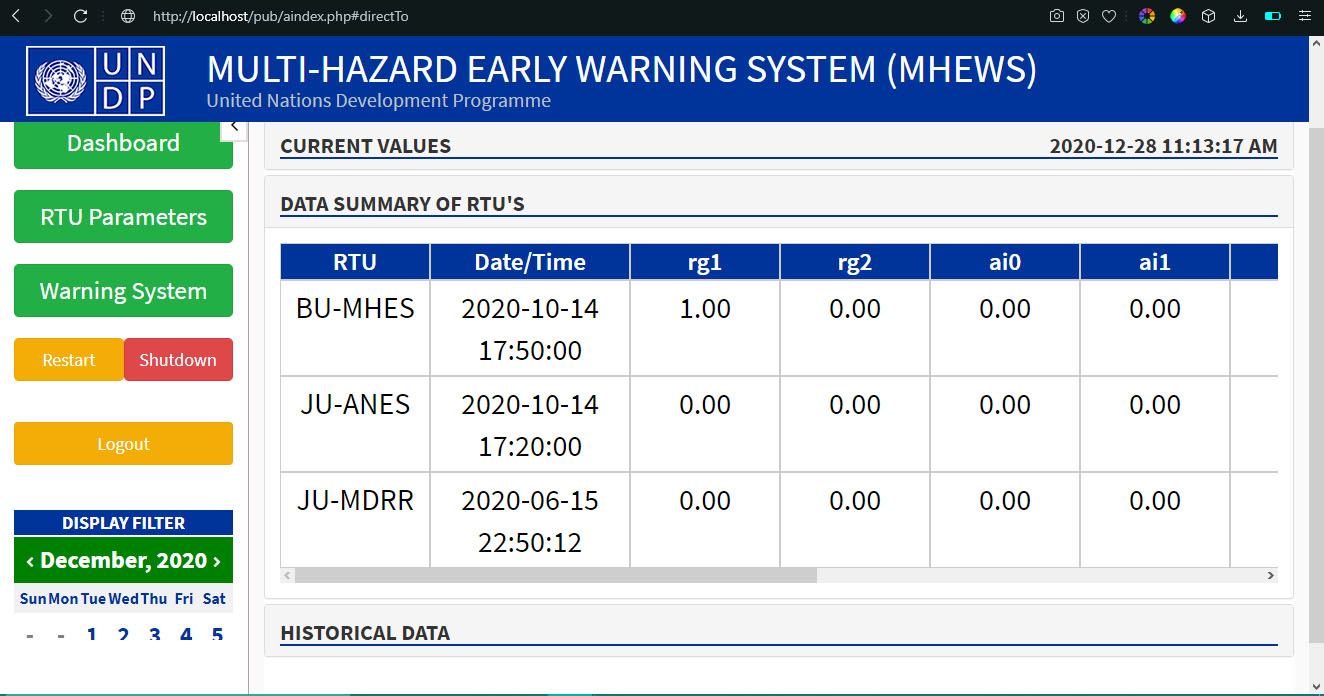The height and width of the screenshot is (696, 1324).
Task: Click the heart bookmark icon
Action: pos(1109,16)
